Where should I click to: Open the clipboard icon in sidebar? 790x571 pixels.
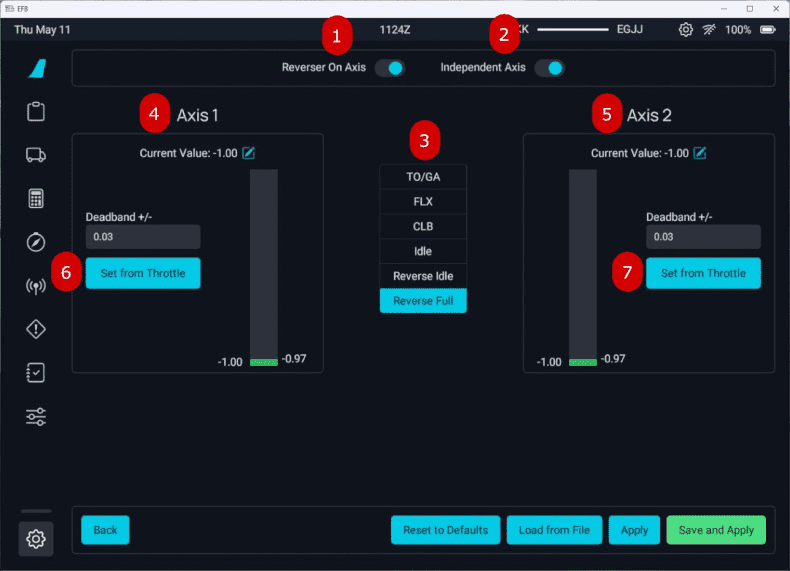[x=36, y=111]
